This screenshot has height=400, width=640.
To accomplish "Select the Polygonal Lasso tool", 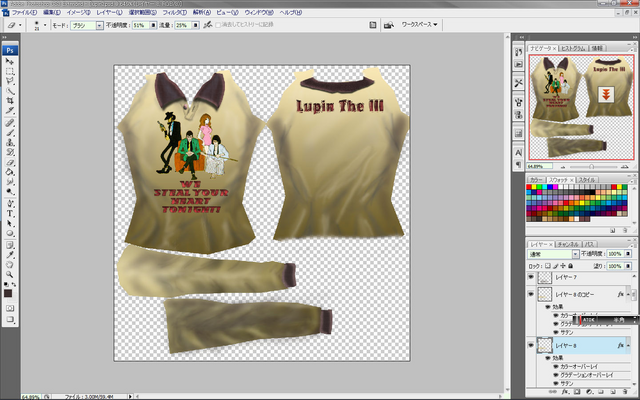I will [10, 81].
